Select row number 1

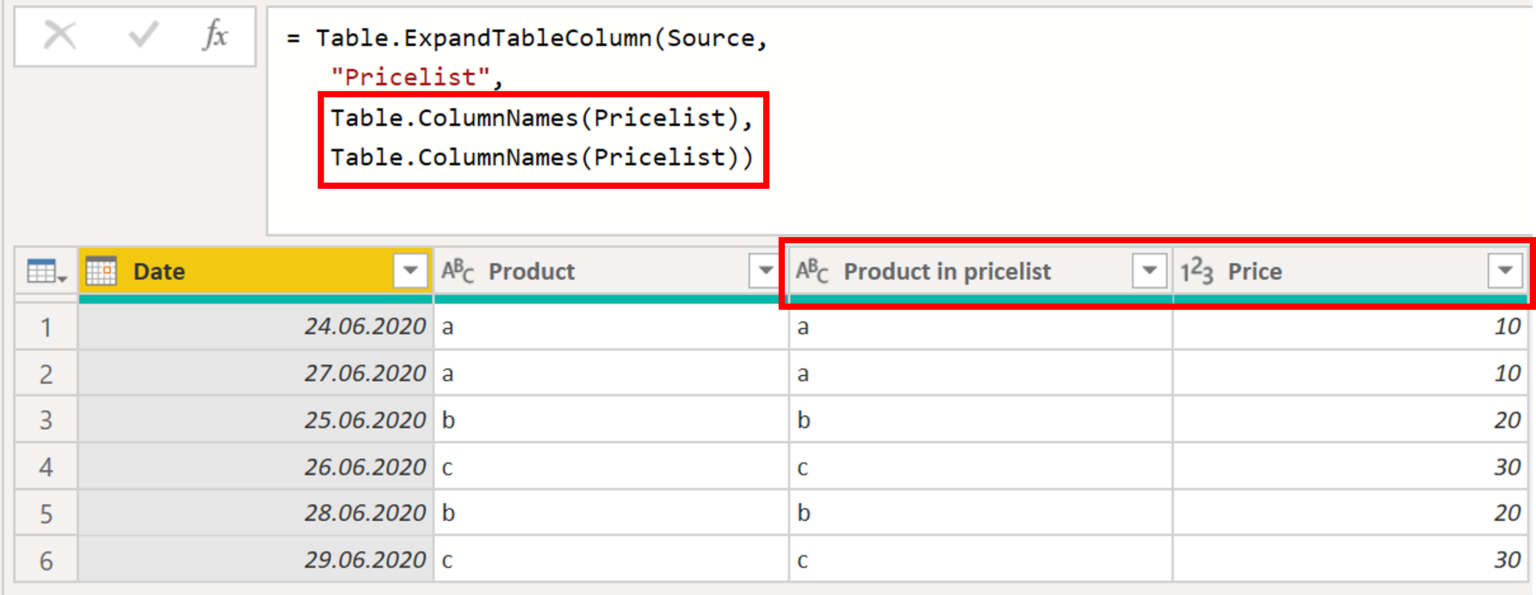[46, 327]
